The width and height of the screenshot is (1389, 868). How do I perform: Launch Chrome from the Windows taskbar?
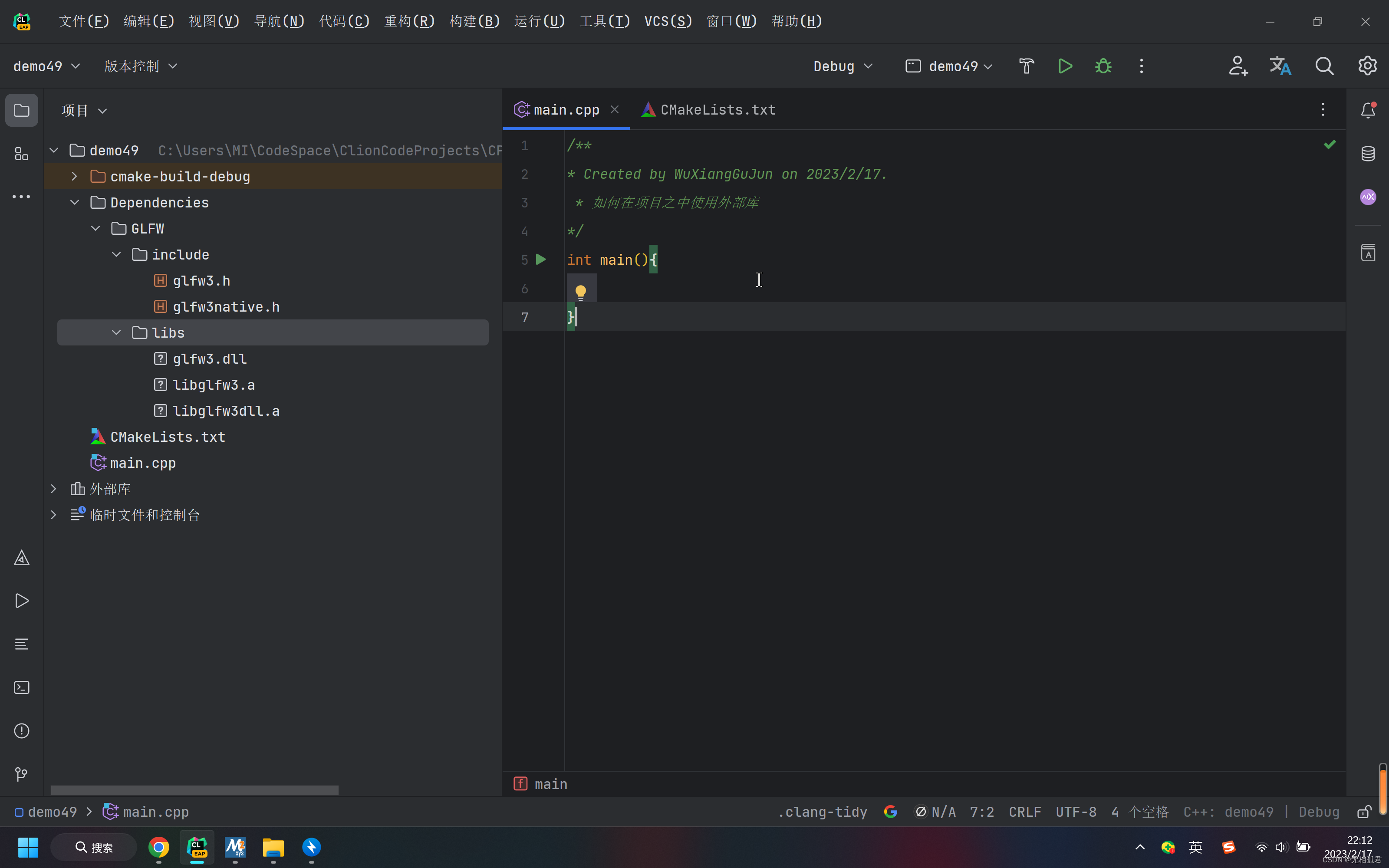point(158,847)
